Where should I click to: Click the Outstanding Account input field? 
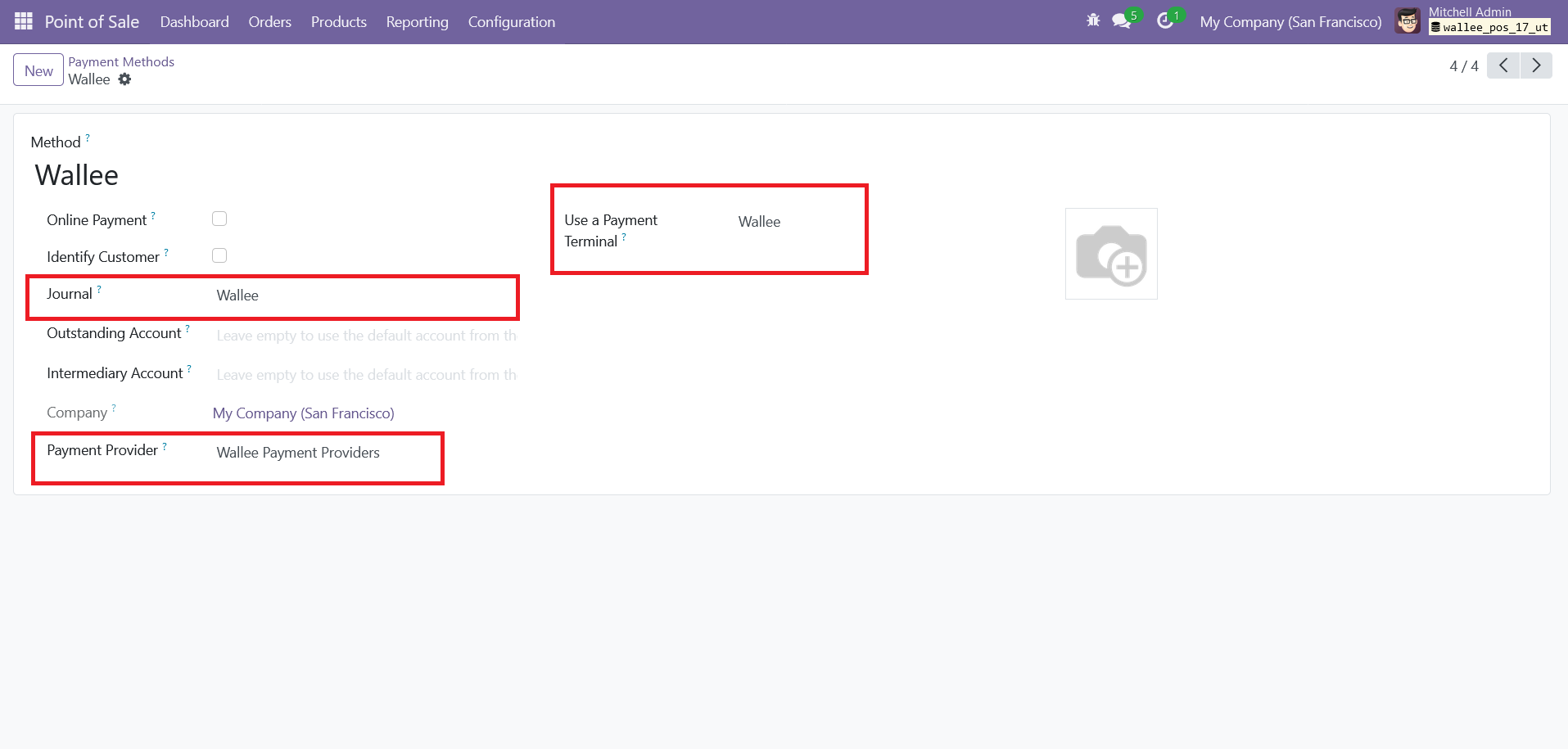coord(366,336)
